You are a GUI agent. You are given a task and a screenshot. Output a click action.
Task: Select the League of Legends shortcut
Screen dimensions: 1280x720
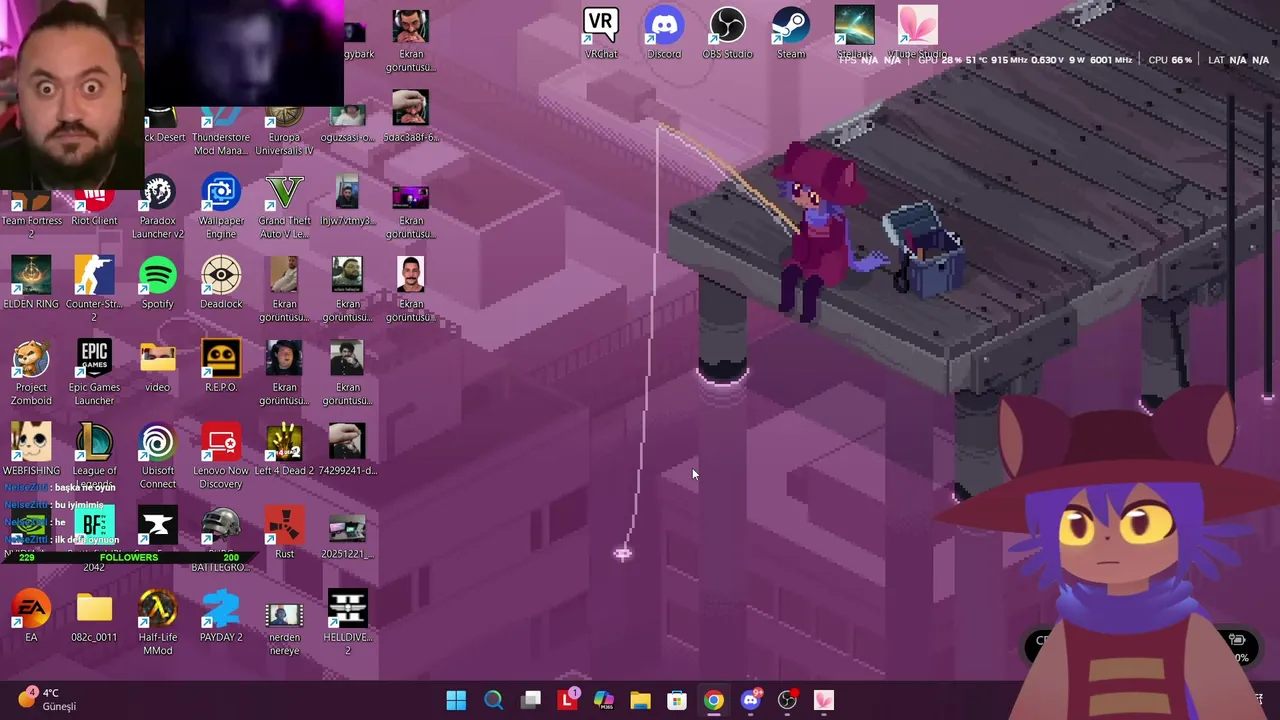coord(94,453)
